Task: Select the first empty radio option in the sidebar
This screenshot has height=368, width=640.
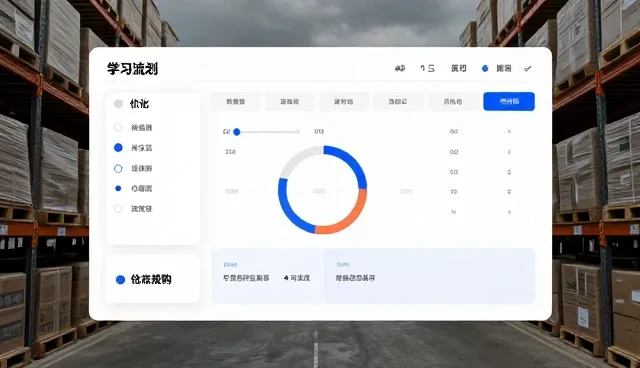Action: tap(118, 128)
